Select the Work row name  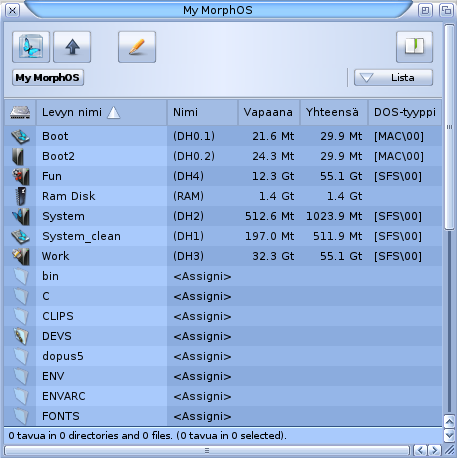click(55, 256)
